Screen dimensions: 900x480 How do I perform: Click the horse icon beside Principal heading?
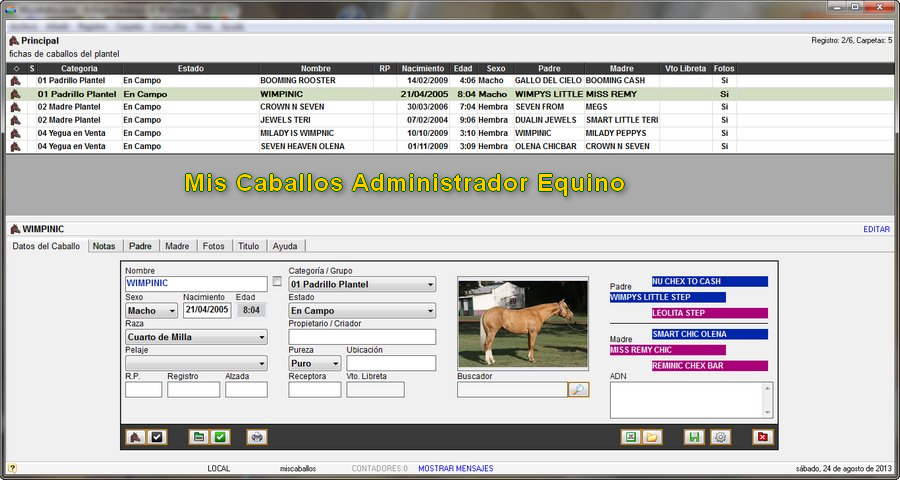(x=14, y=41)
